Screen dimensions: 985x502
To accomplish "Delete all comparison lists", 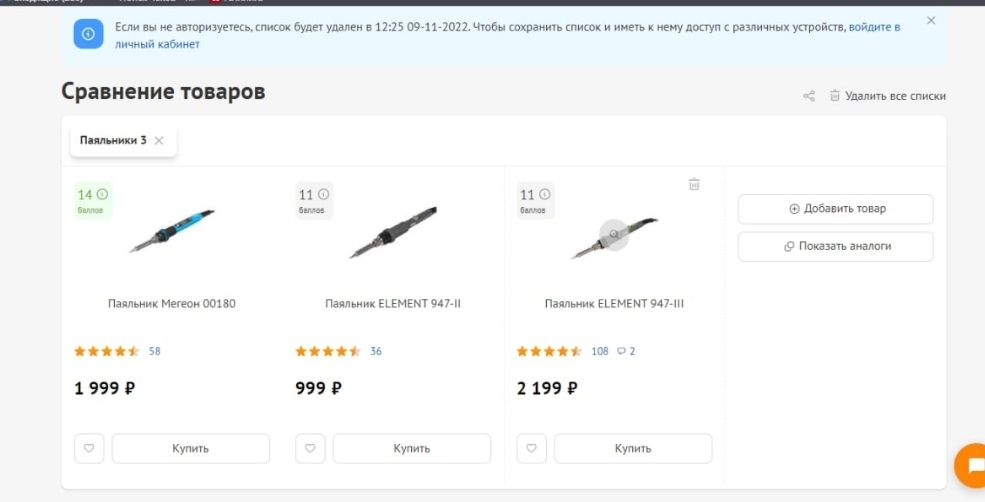I will tap(887, 96).
